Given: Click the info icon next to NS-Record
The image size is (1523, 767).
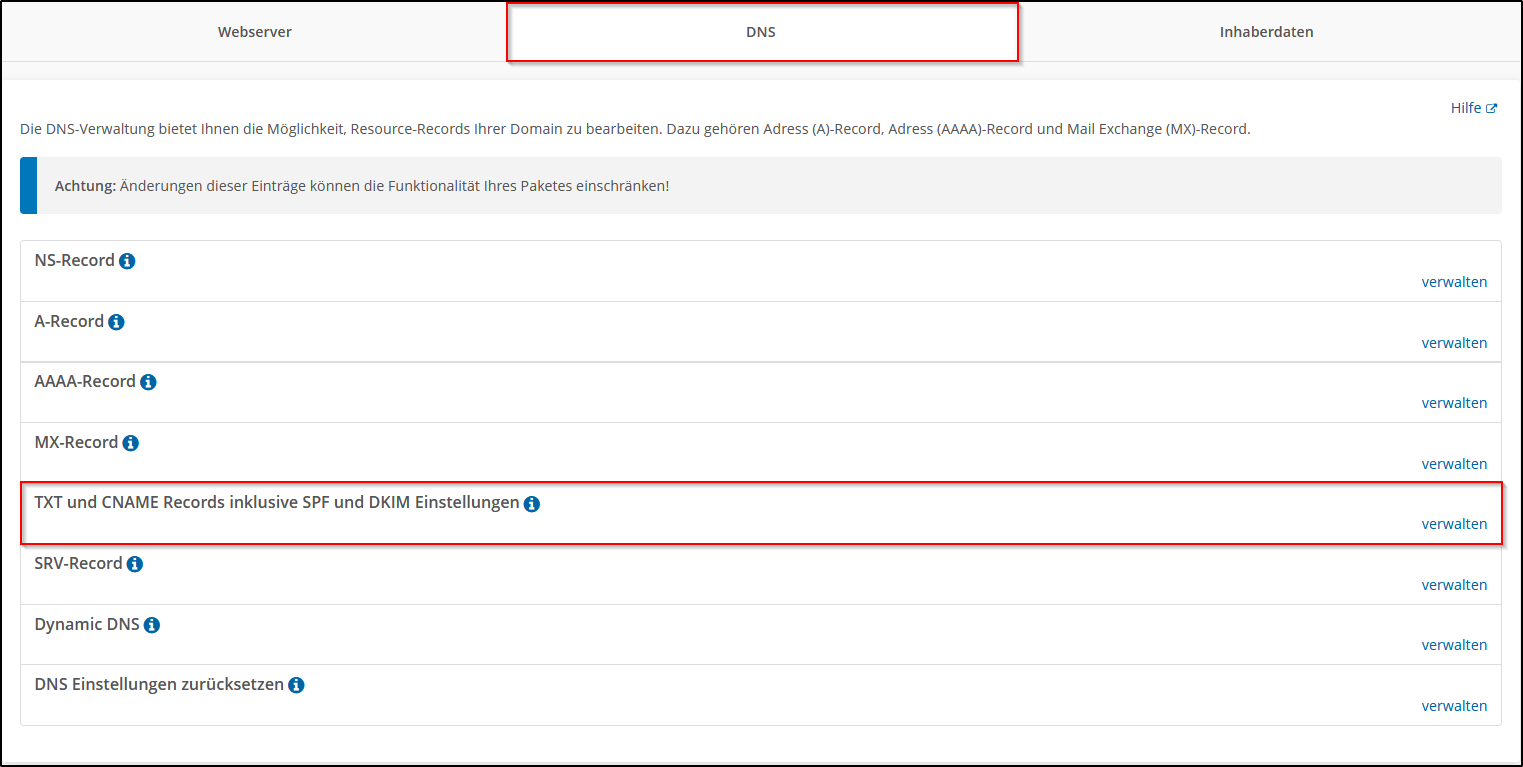Looking at the screenshot, I should (x=127, y=261).
